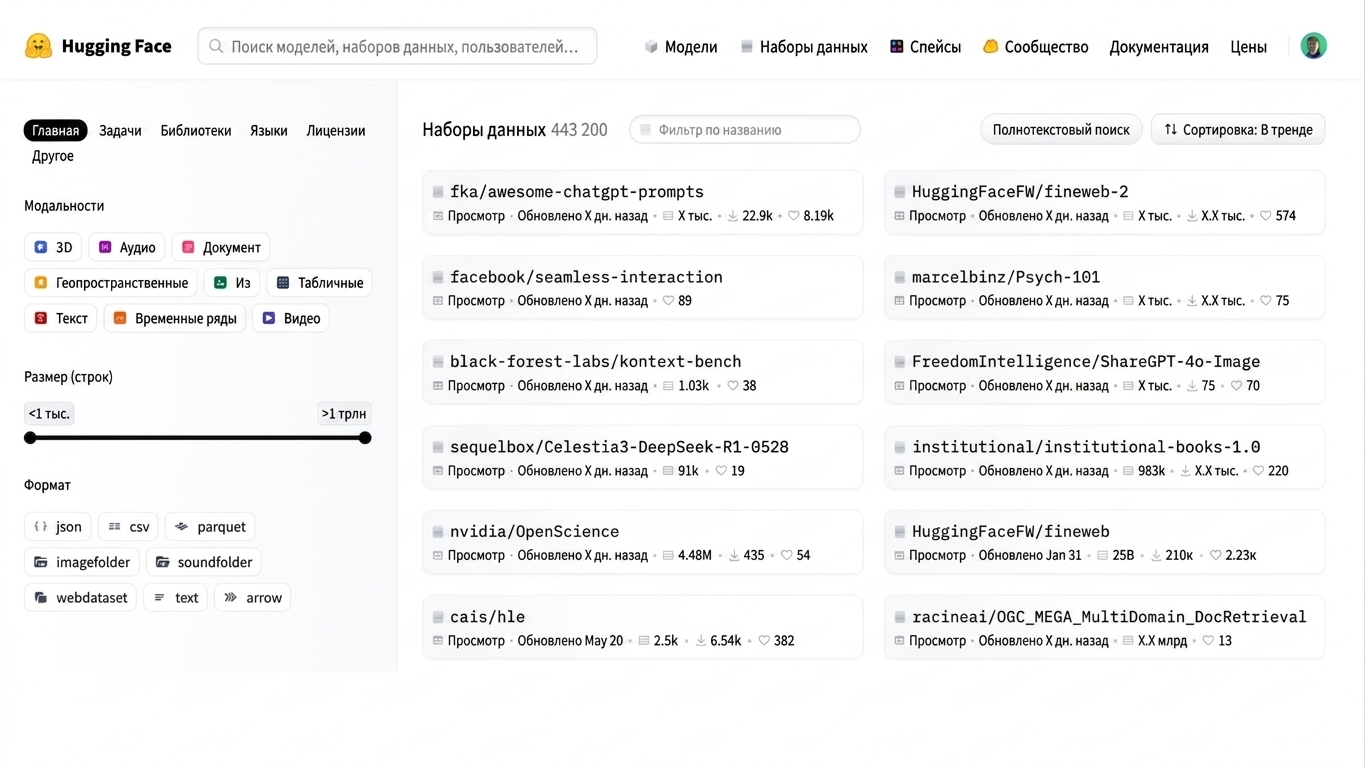The width and height of the screenshot is (1365, 768).
Task: Click the webdataset format icon
Action: coord(41,597)
